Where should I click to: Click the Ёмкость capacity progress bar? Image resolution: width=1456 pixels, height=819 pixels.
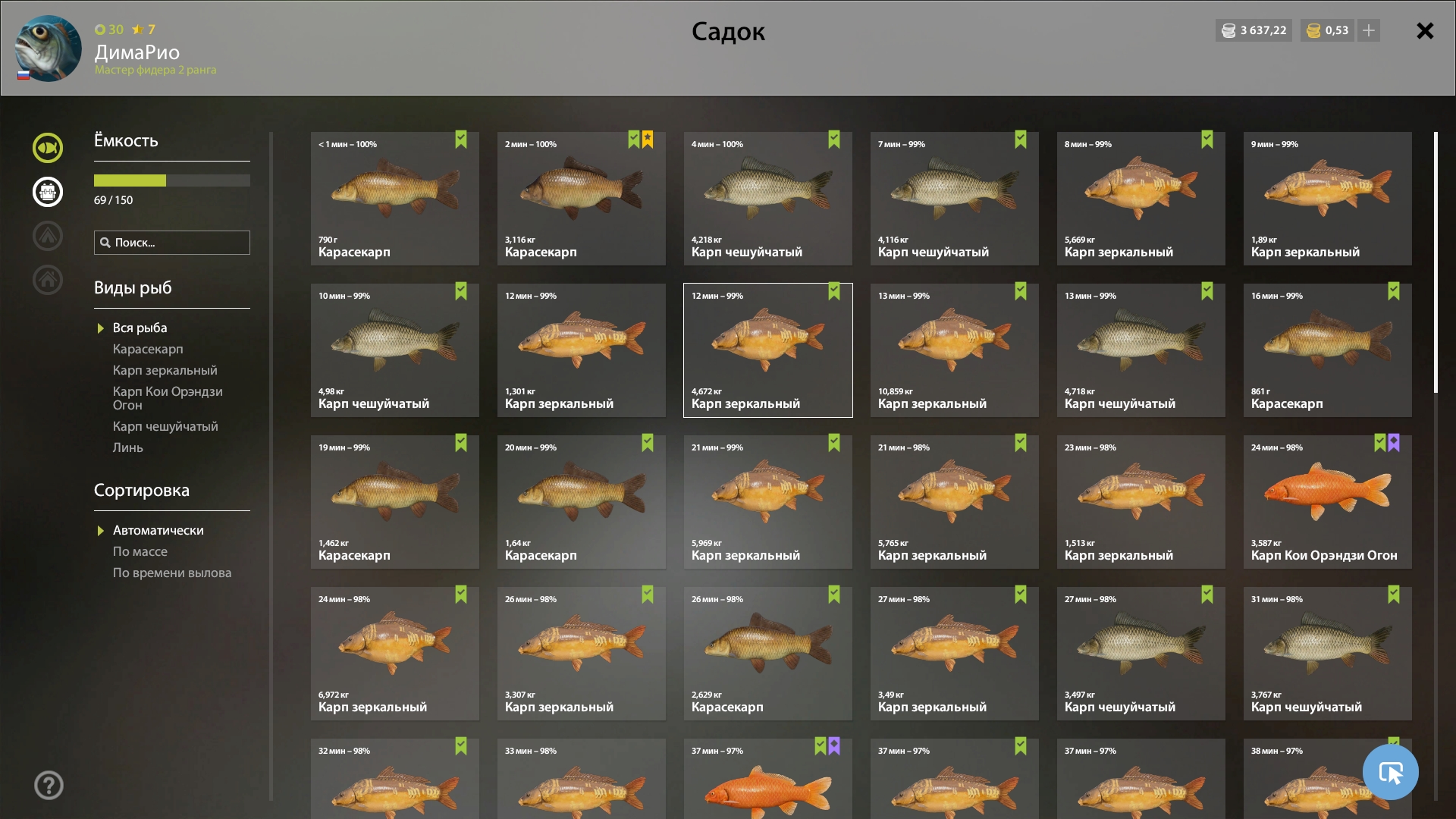(x=172, y=180)
